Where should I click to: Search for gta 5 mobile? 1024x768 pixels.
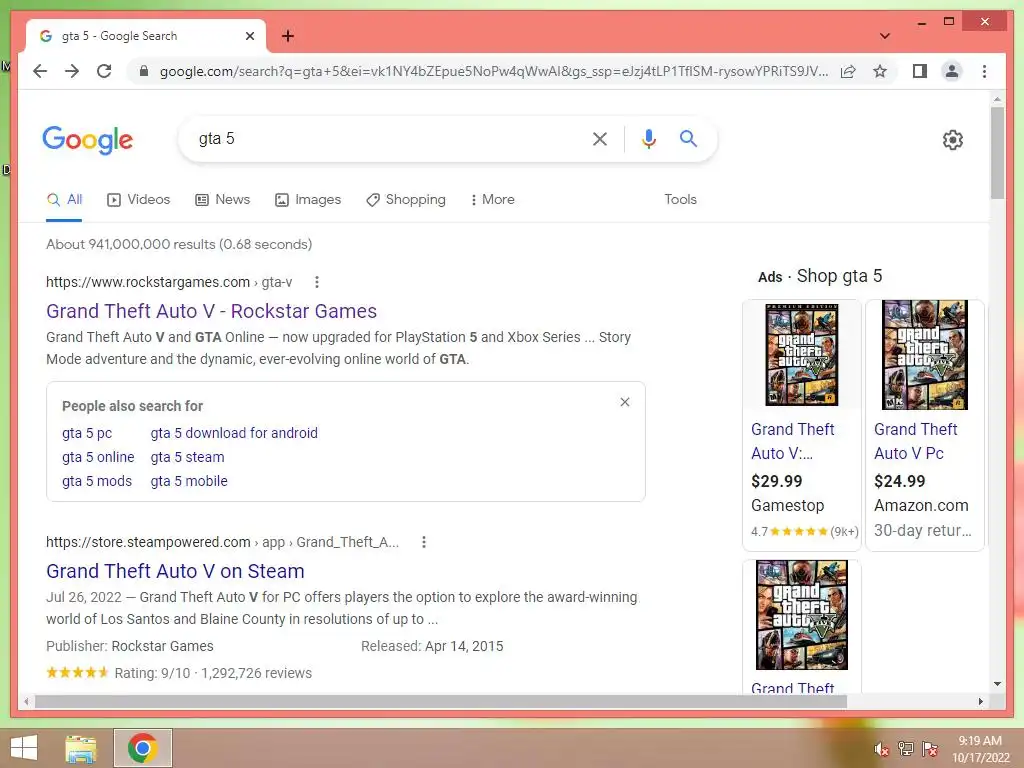tap(189, 481)
